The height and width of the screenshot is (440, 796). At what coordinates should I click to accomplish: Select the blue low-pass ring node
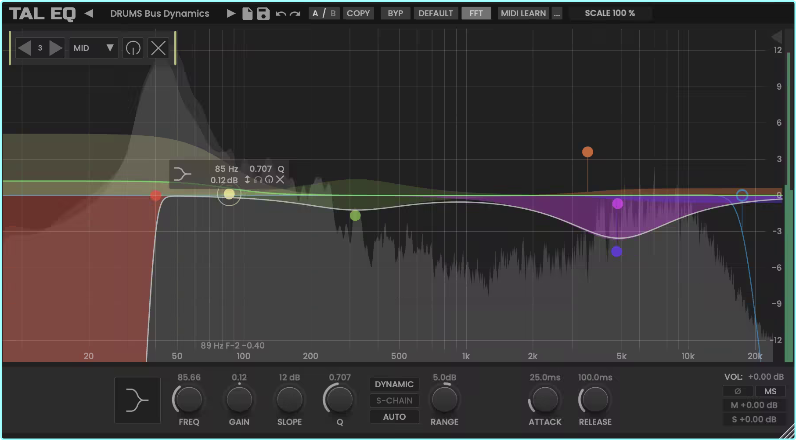(742, 195)
